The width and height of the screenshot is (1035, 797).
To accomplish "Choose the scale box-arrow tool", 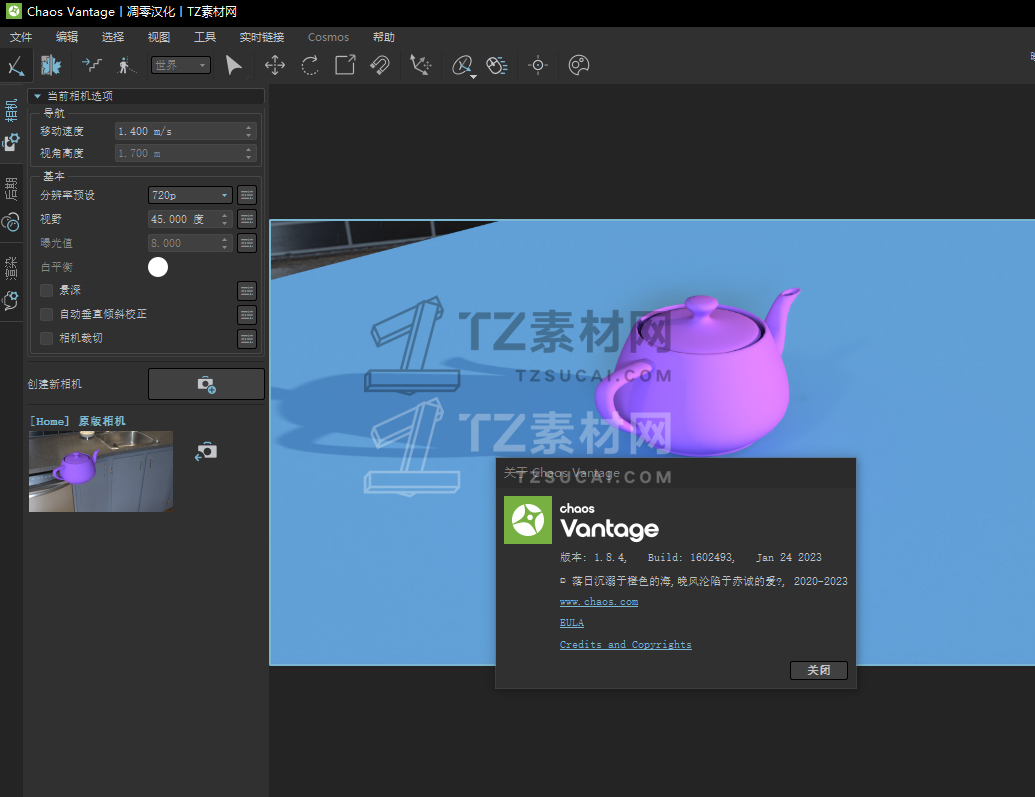I will tap(345, 65).
